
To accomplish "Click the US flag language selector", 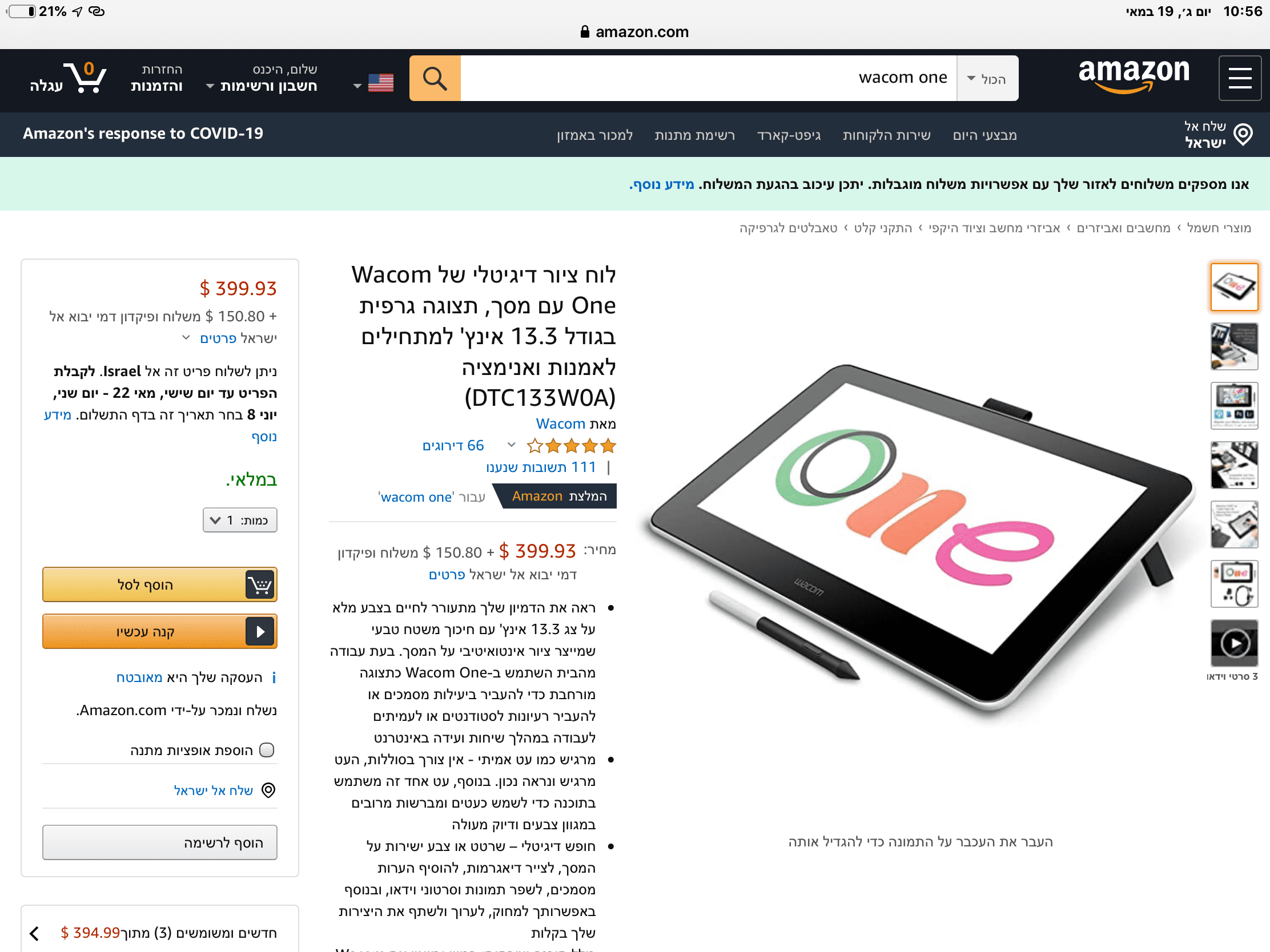I will pos(380,83).
